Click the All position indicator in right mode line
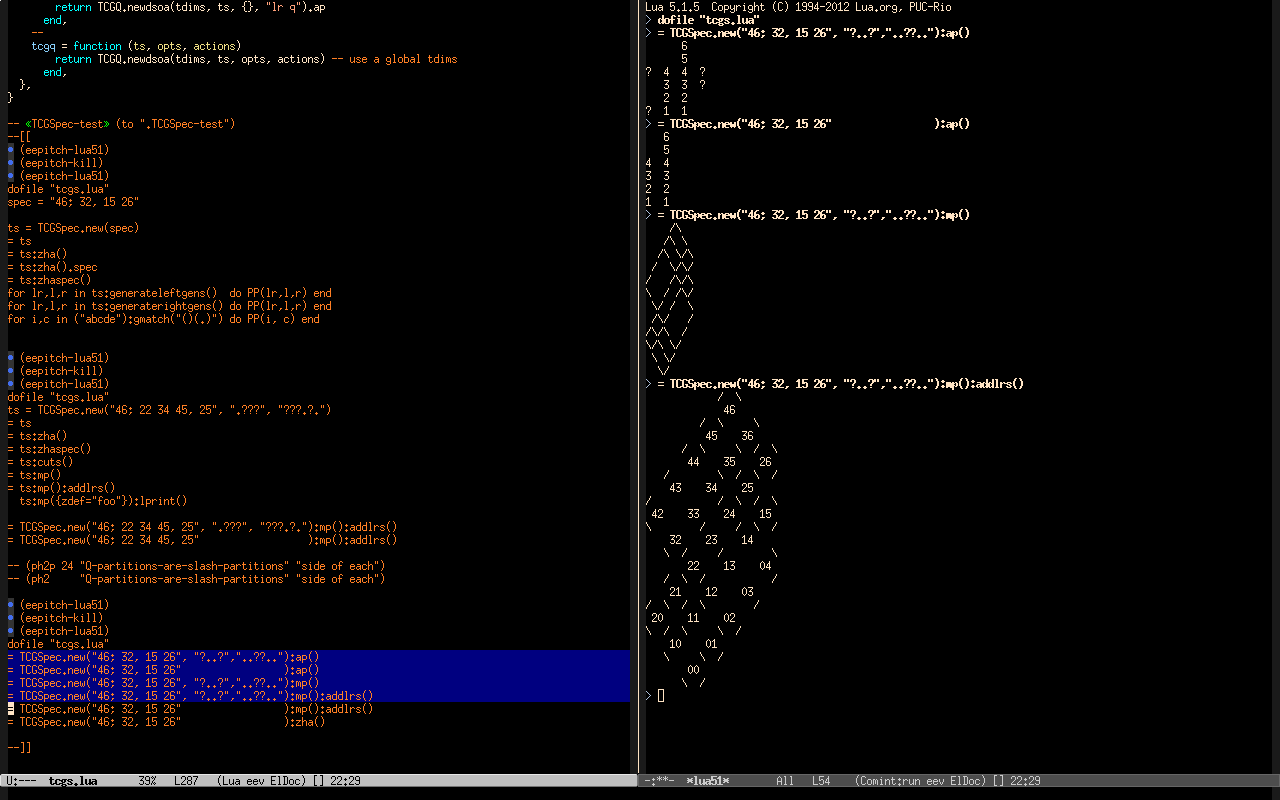 784,781
